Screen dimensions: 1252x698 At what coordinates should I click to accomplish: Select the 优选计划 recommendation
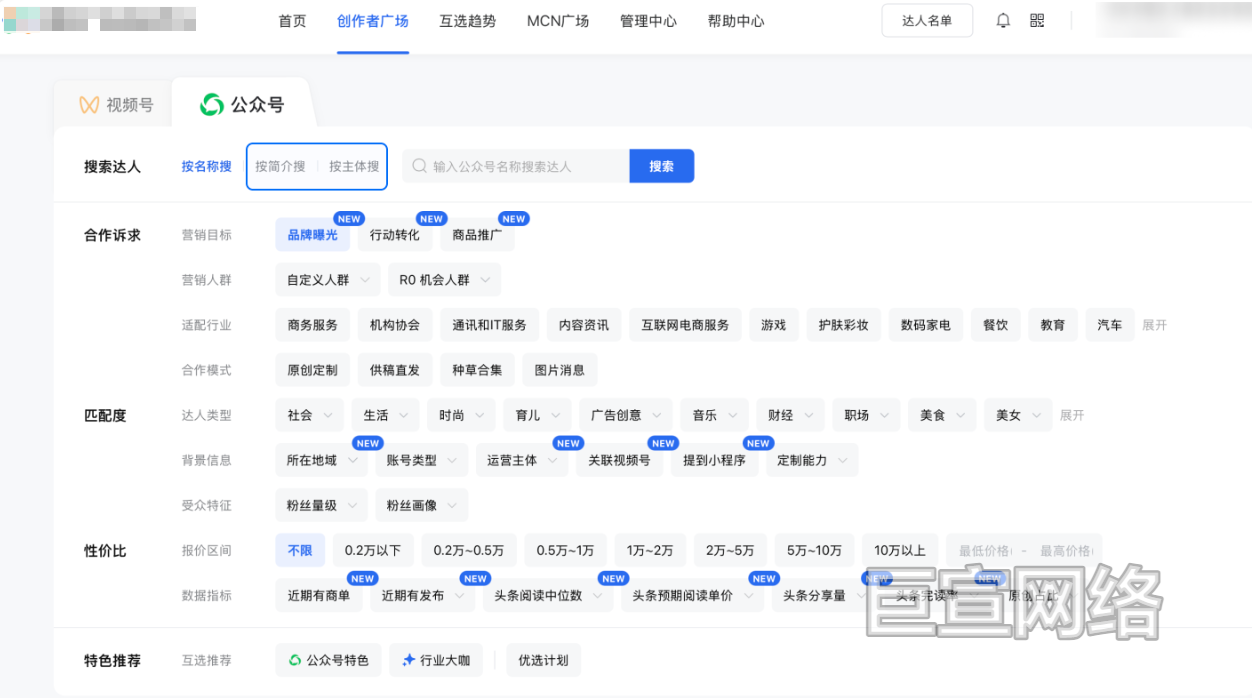coord(543,660)
